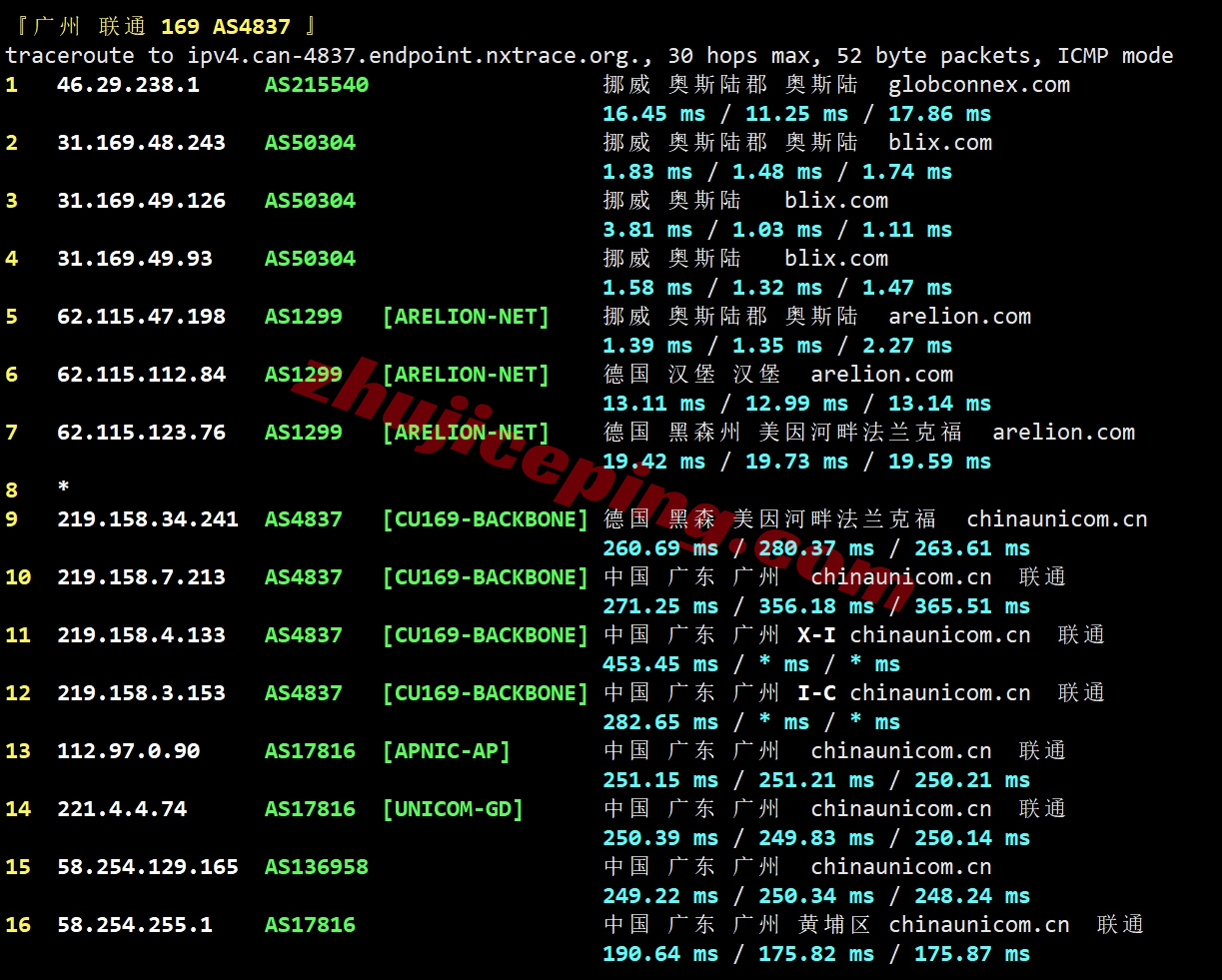This screenshot has width=1222, height=980.
Task: Select IP address 219.158.3.153
Action: [141, 693]
